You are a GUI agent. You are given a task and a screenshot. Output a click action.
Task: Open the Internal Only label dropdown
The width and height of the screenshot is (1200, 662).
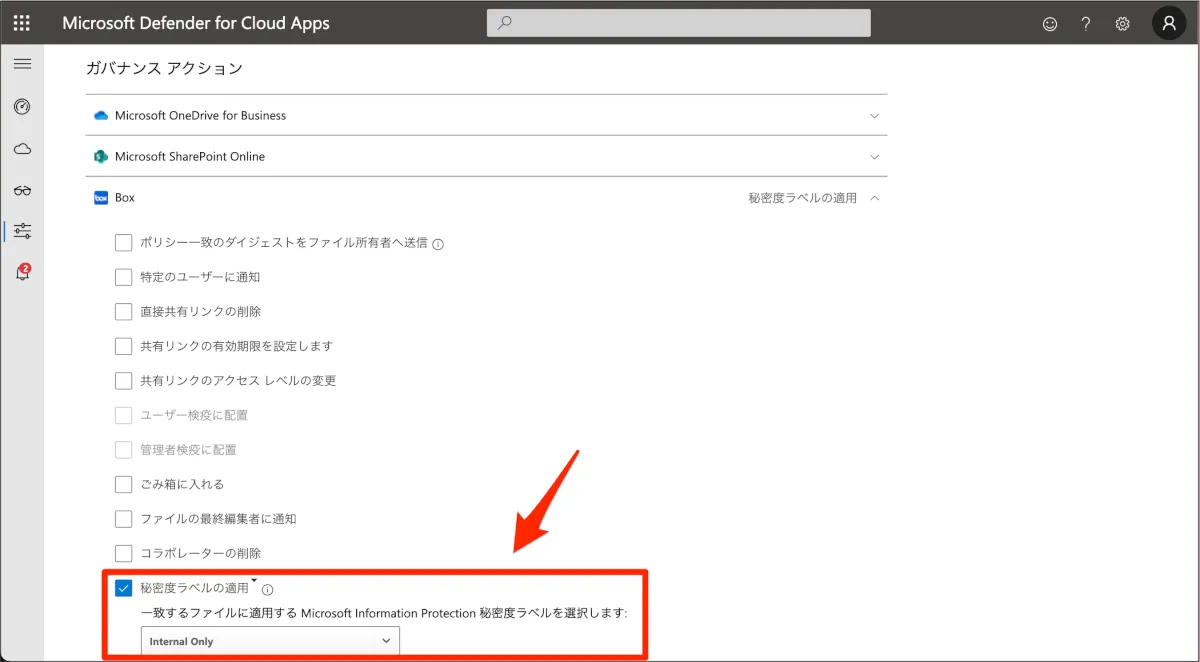point(270,641)
